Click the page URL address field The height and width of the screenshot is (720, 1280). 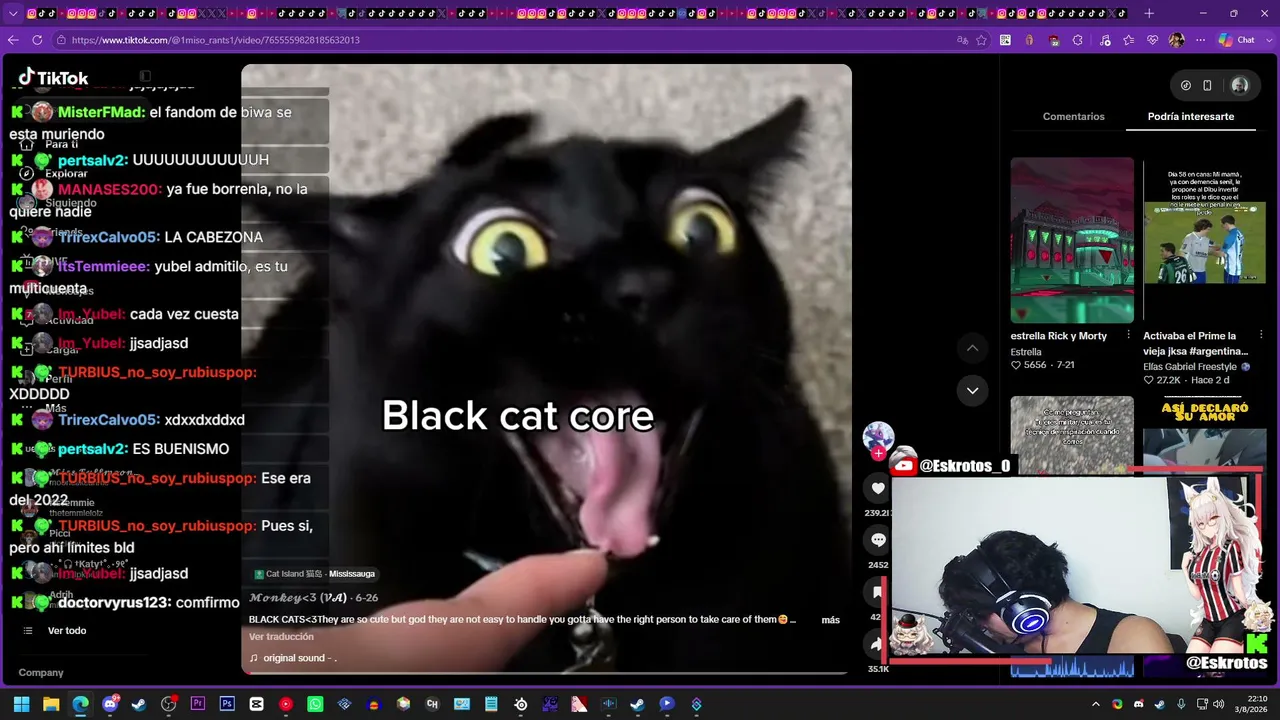pos(500,40)
